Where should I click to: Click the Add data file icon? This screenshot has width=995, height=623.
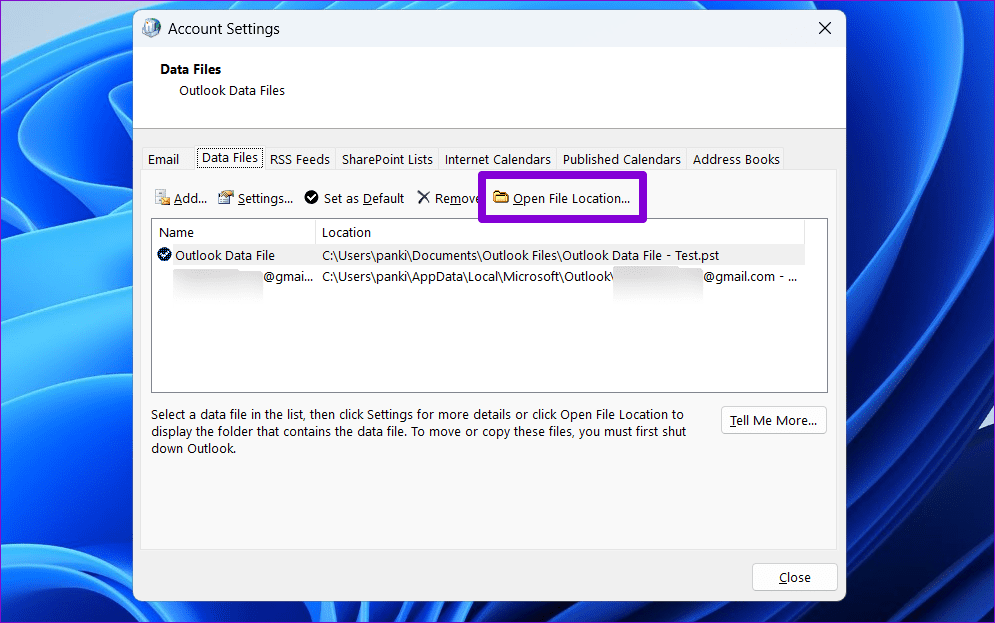[162, 198]
